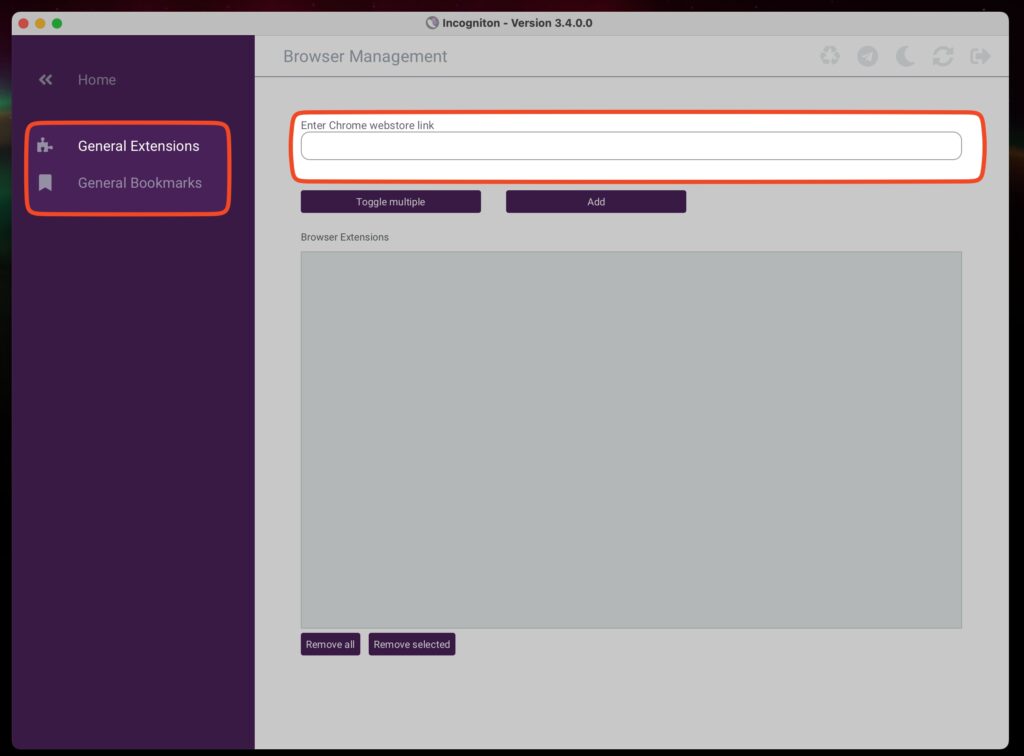Click the refresh icon in the toolbar

[x=942, y=56]
